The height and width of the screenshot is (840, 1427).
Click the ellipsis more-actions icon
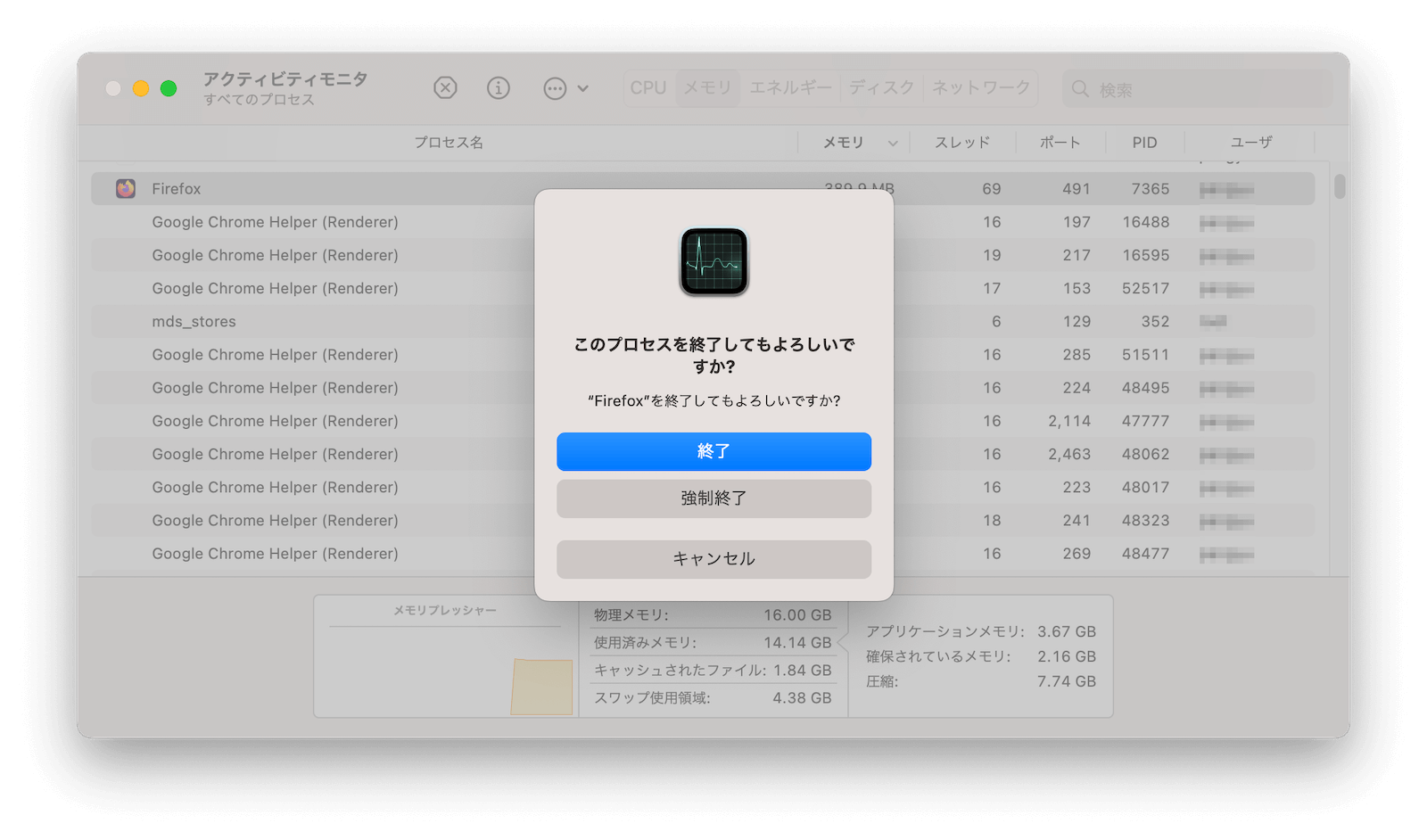(x=555, y=88)
